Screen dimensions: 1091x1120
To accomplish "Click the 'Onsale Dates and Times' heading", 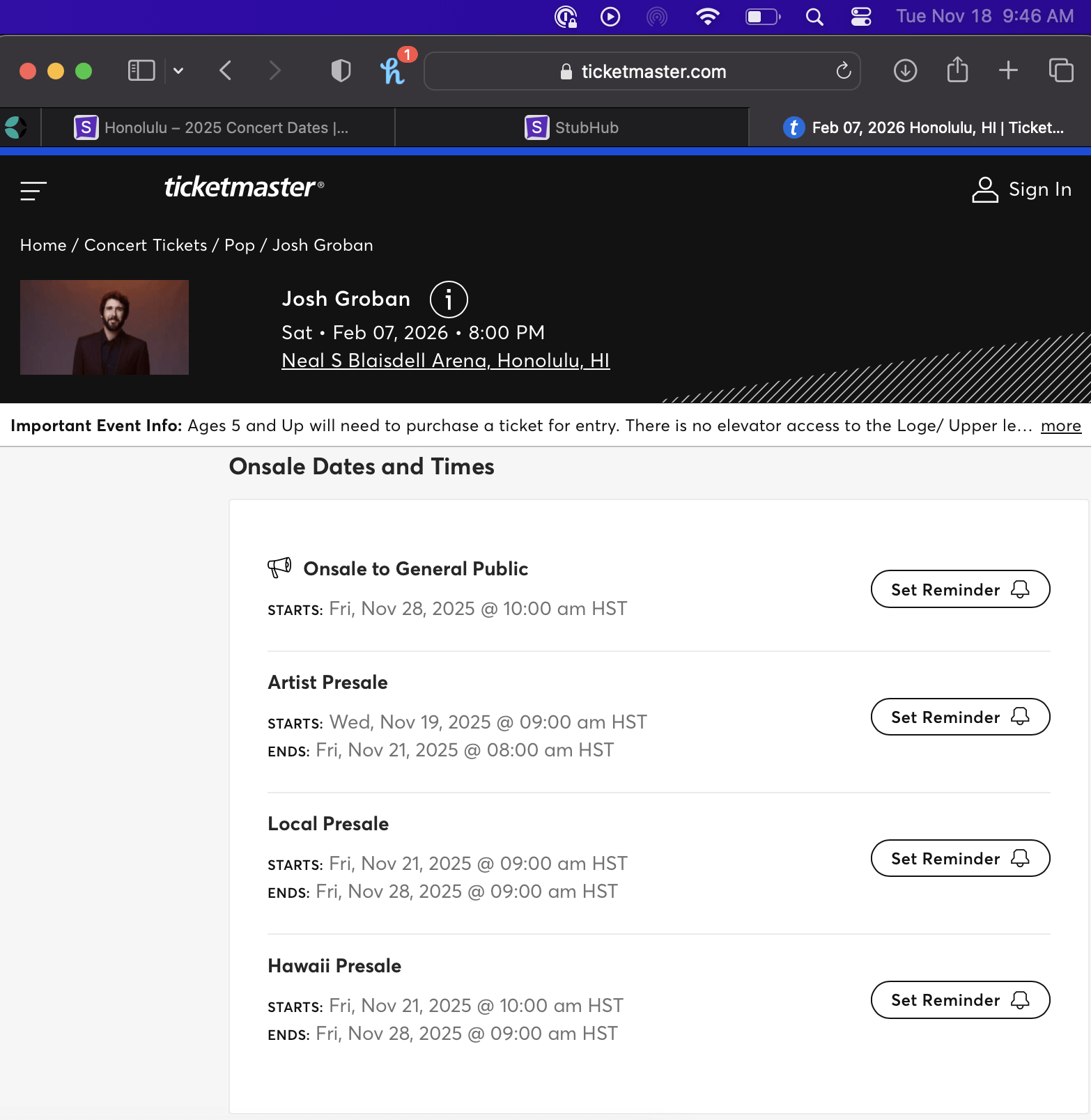I will (362, 467).
